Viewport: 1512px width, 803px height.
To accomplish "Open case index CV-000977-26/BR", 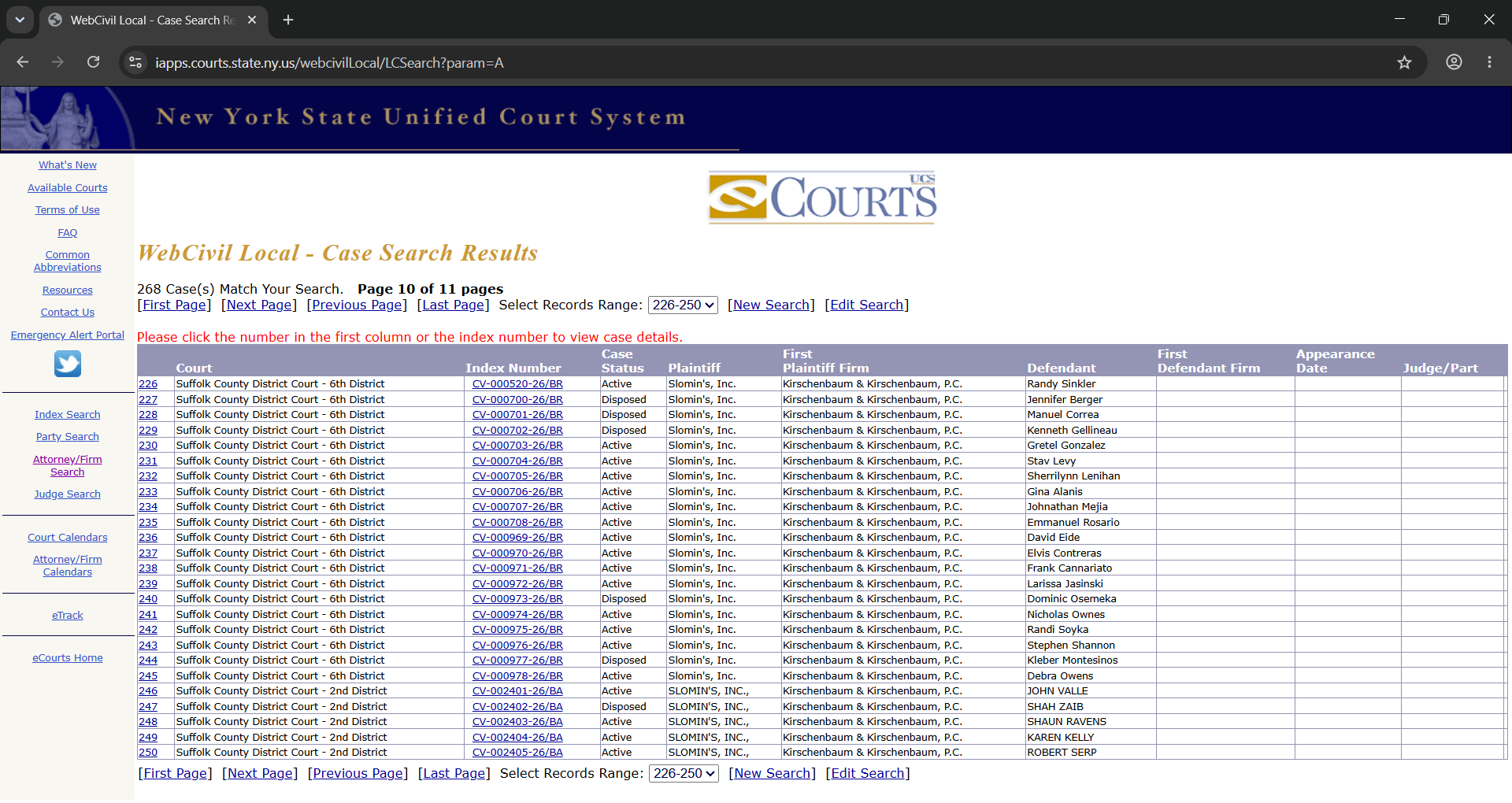I will [517, 661].
